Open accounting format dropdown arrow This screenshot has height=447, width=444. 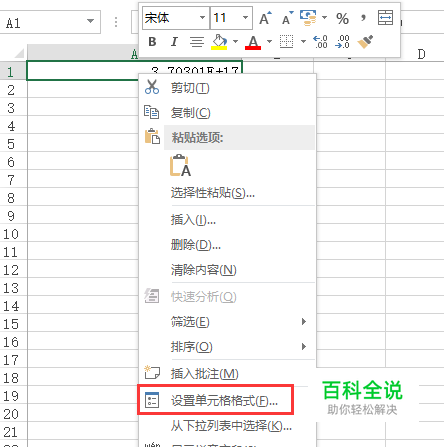[x=324, y=18]
